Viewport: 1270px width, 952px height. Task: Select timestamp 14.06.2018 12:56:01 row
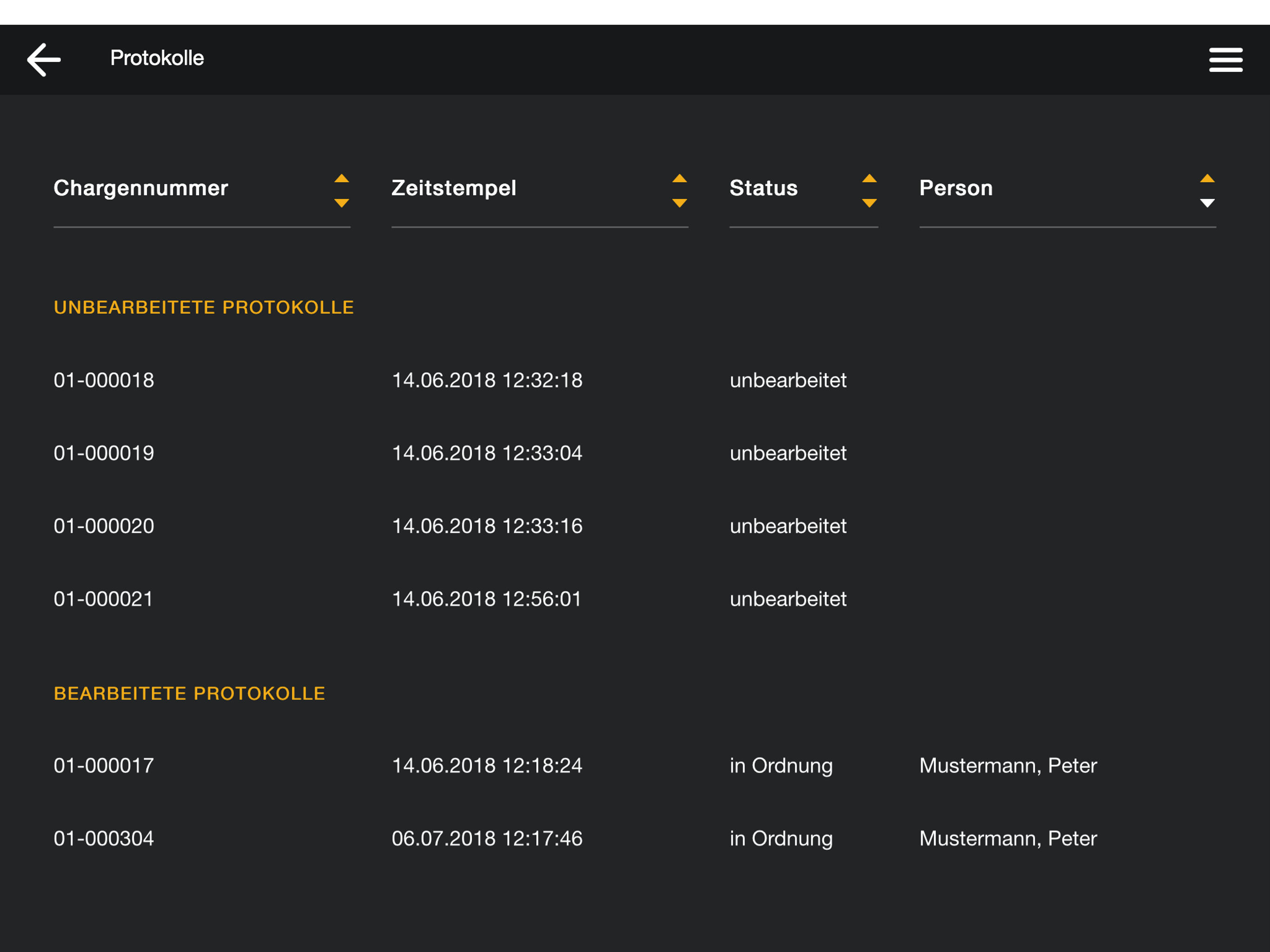coord(486,599)
